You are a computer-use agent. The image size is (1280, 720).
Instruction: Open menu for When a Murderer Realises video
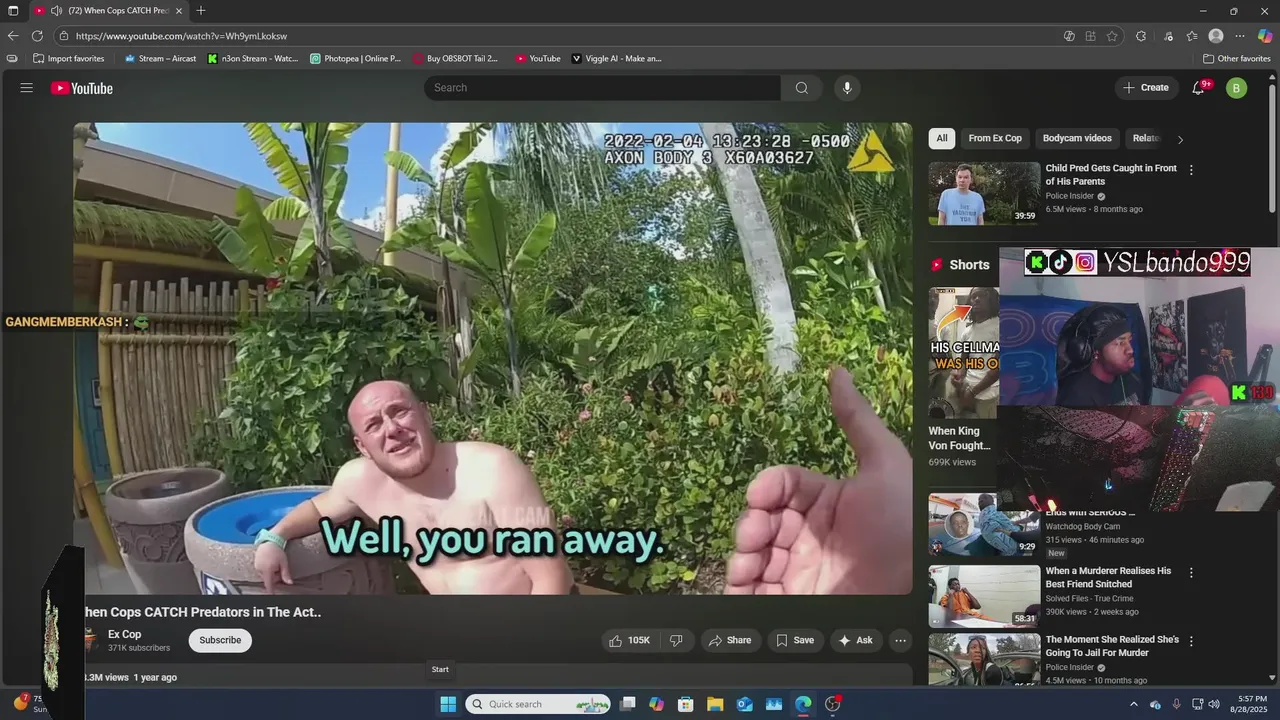(x=1191, y=573)
